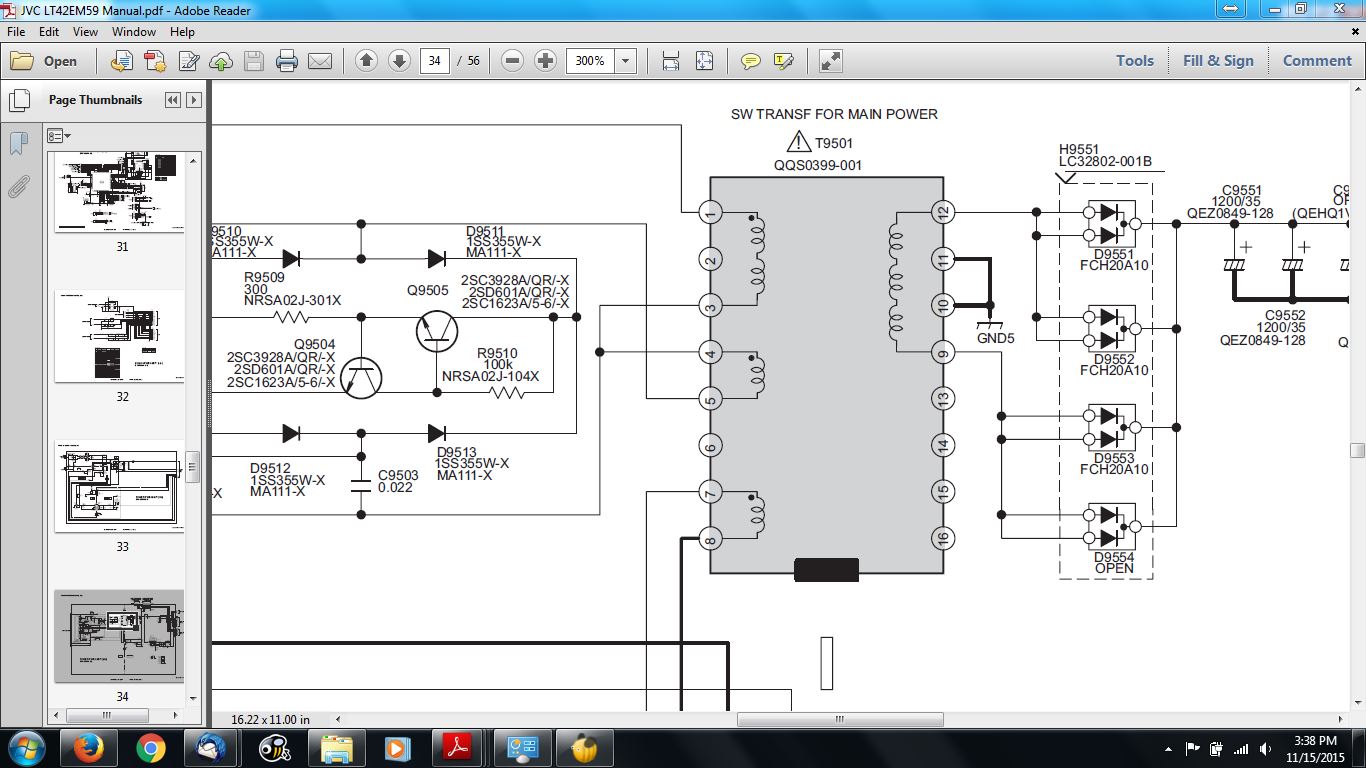Click the Print file icon
This screenshot has width=1366, height=768.
[287, 61]
